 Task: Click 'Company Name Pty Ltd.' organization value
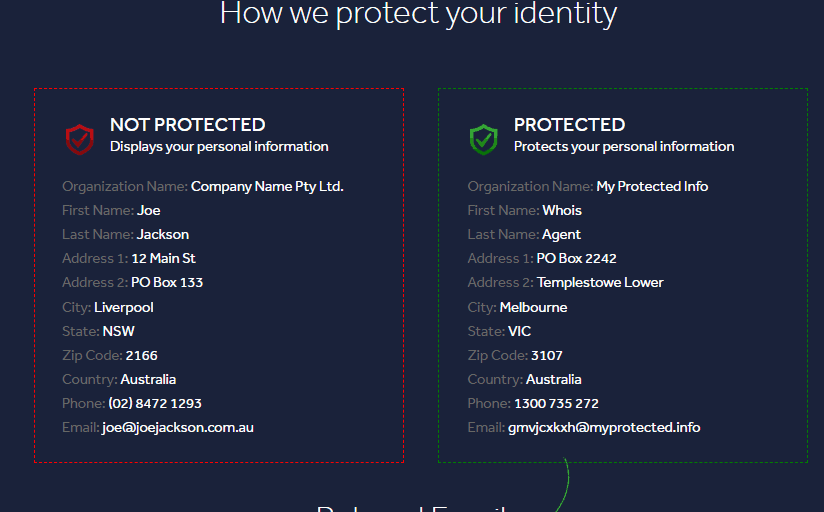point(267,187)
